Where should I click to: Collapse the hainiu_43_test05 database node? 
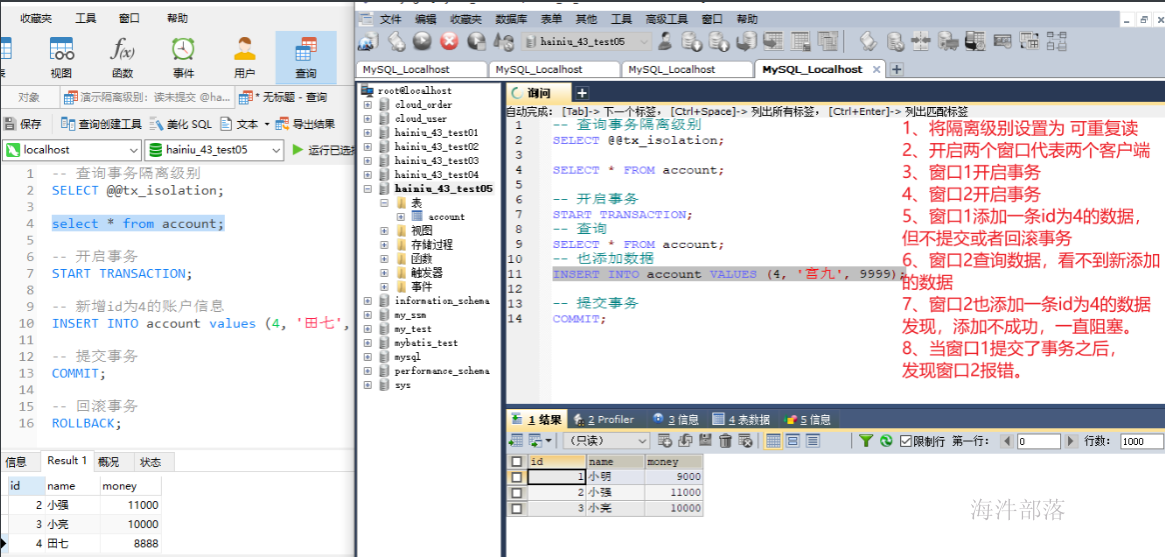pyautogui.click(x=368, y=189)
